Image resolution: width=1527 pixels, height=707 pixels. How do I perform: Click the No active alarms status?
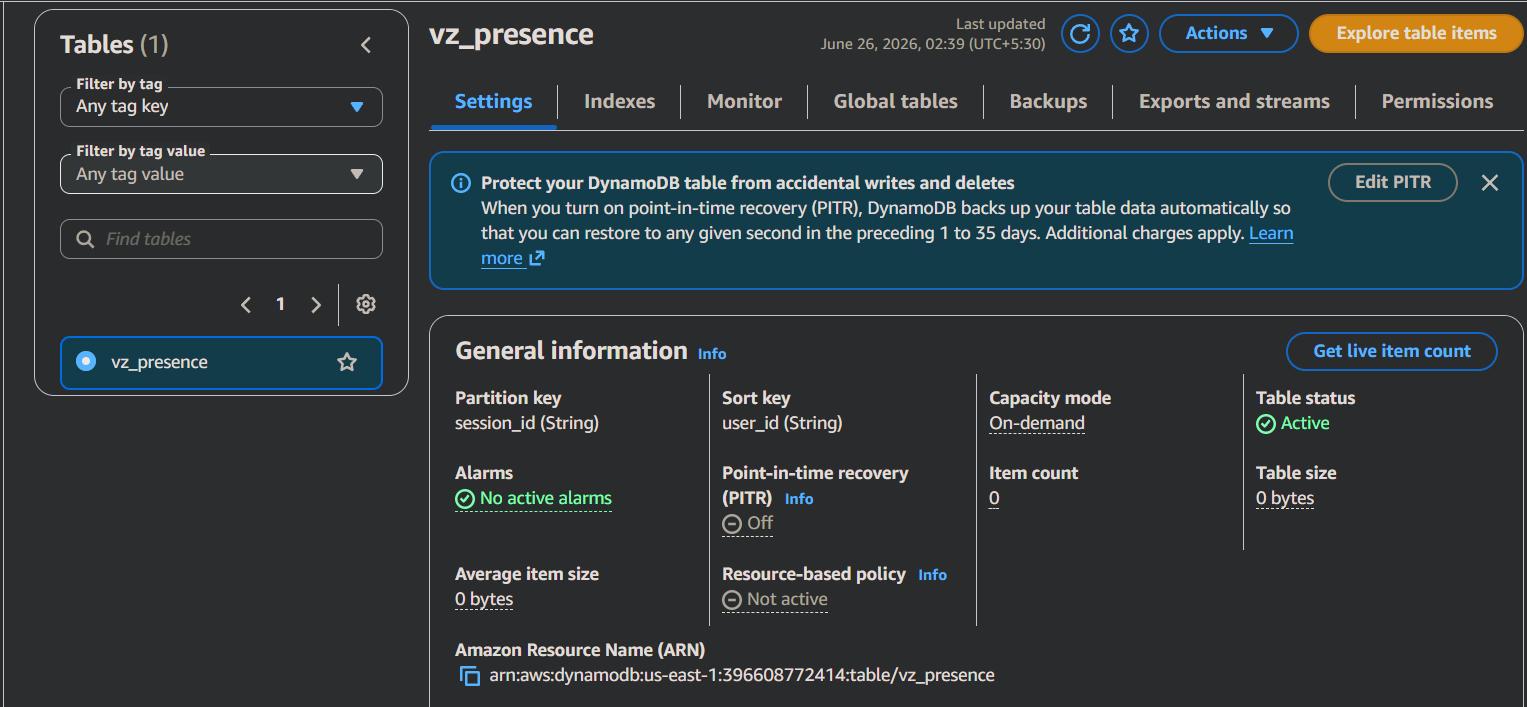tap(533, 498)
